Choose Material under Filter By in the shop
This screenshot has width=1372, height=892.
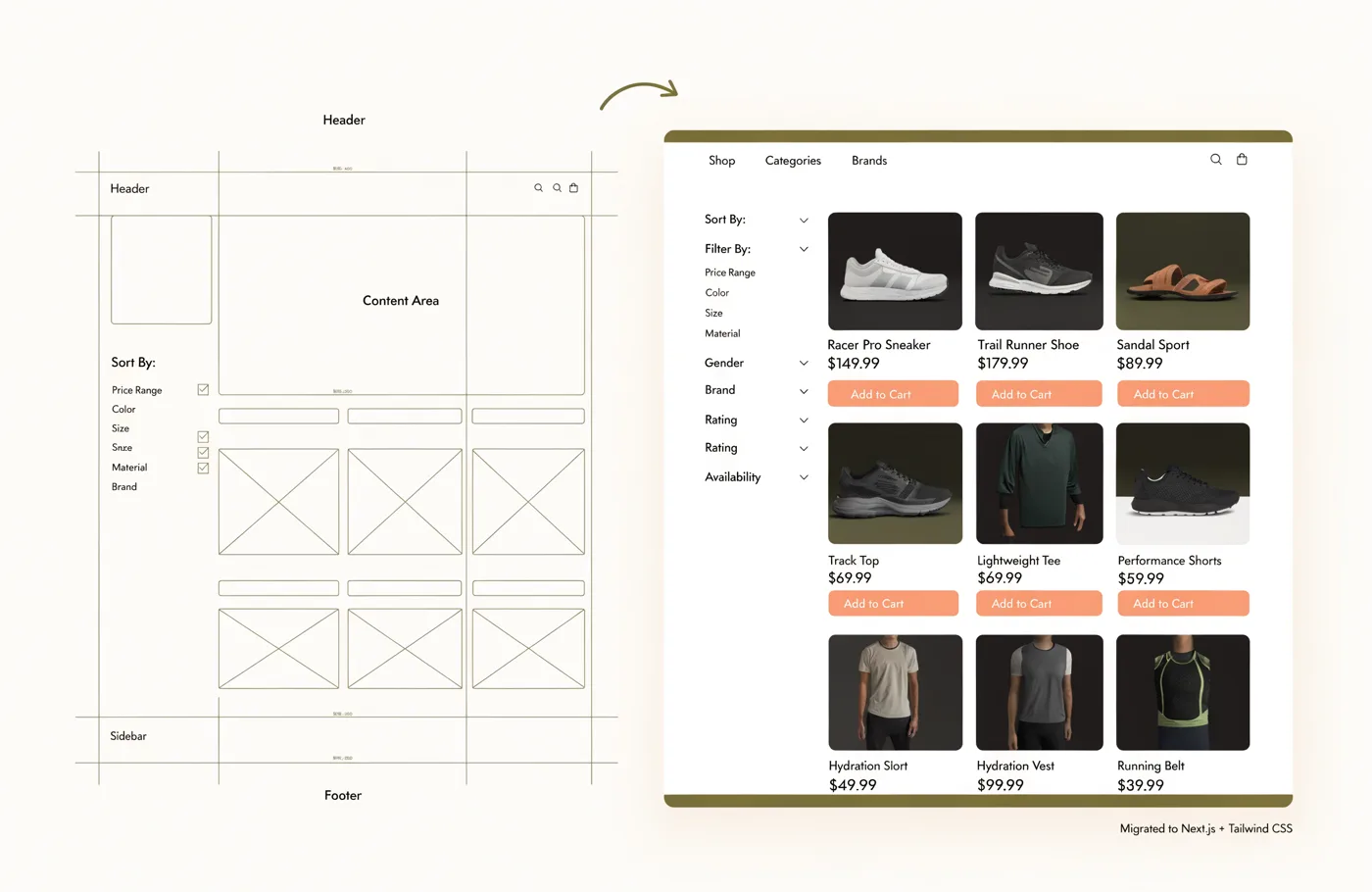[722, 333]
